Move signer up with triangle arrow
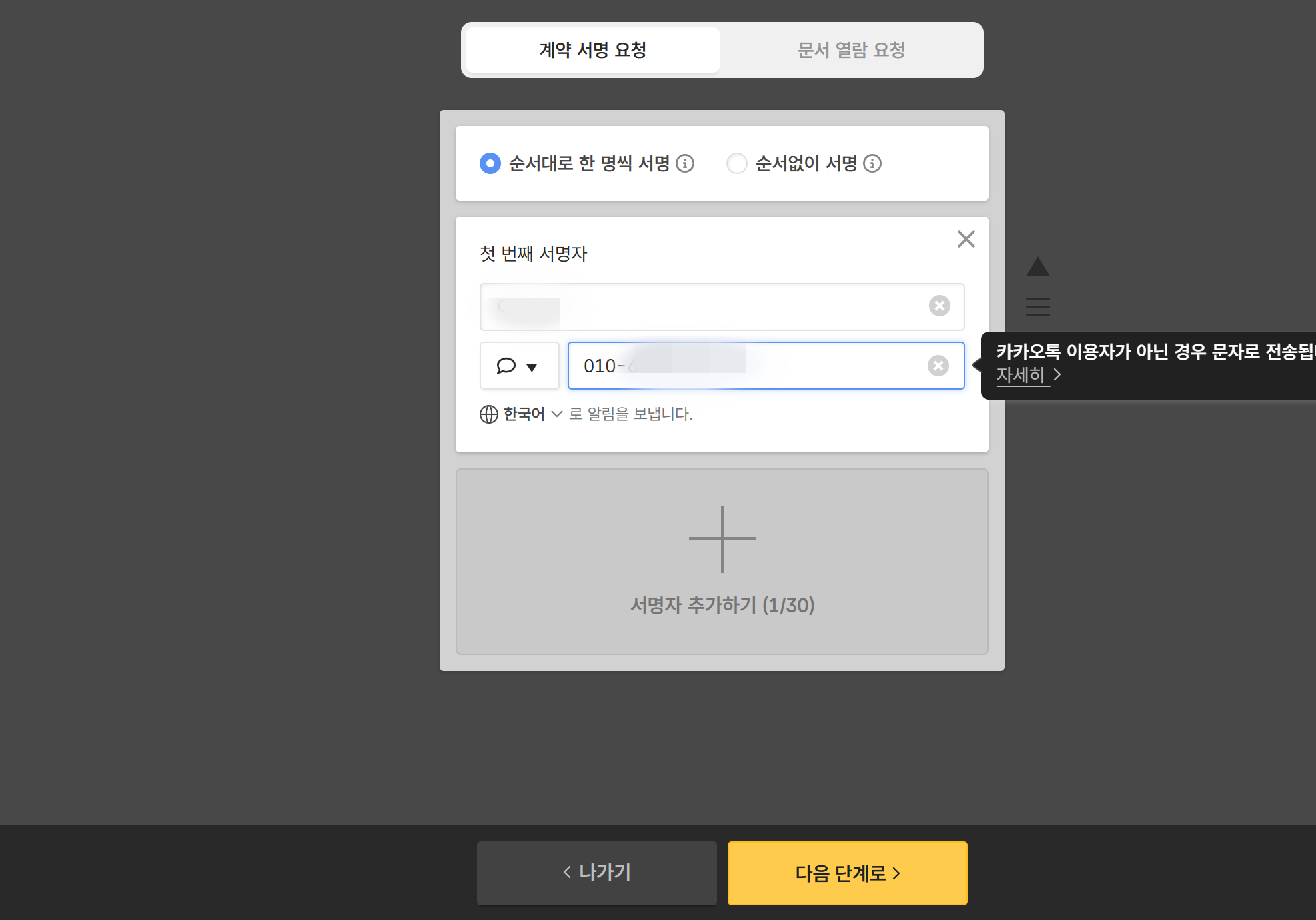 point(1037,267)
